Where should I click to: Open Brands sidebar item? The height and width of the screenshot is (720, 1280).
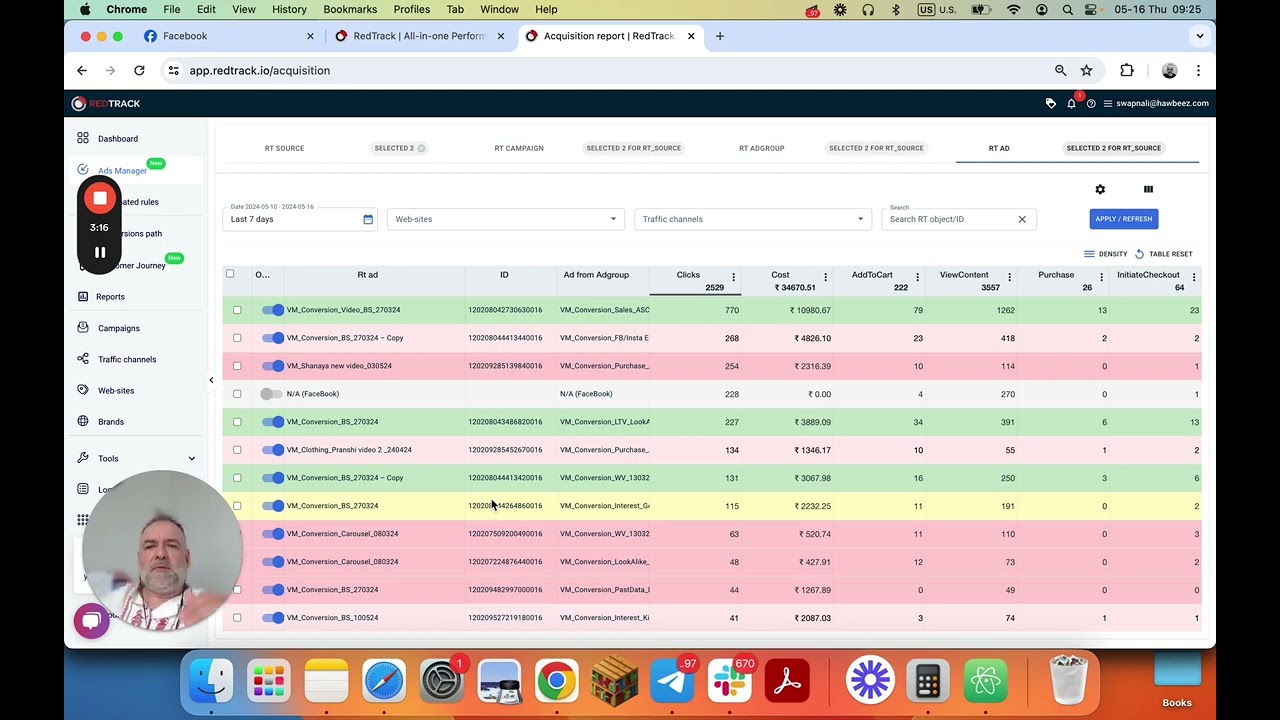pos(110,422)
